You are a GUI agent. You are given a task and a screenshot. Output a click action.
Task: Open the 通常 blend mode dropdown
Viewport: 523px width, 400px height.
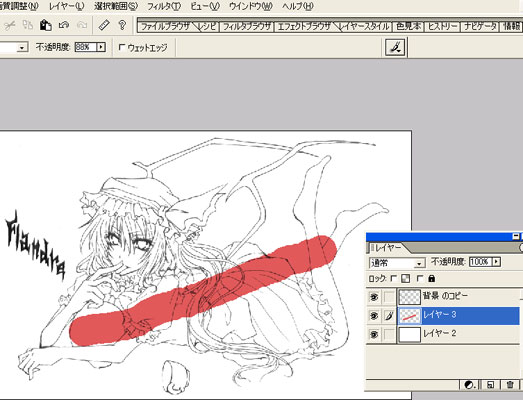[x=419, y=263]
